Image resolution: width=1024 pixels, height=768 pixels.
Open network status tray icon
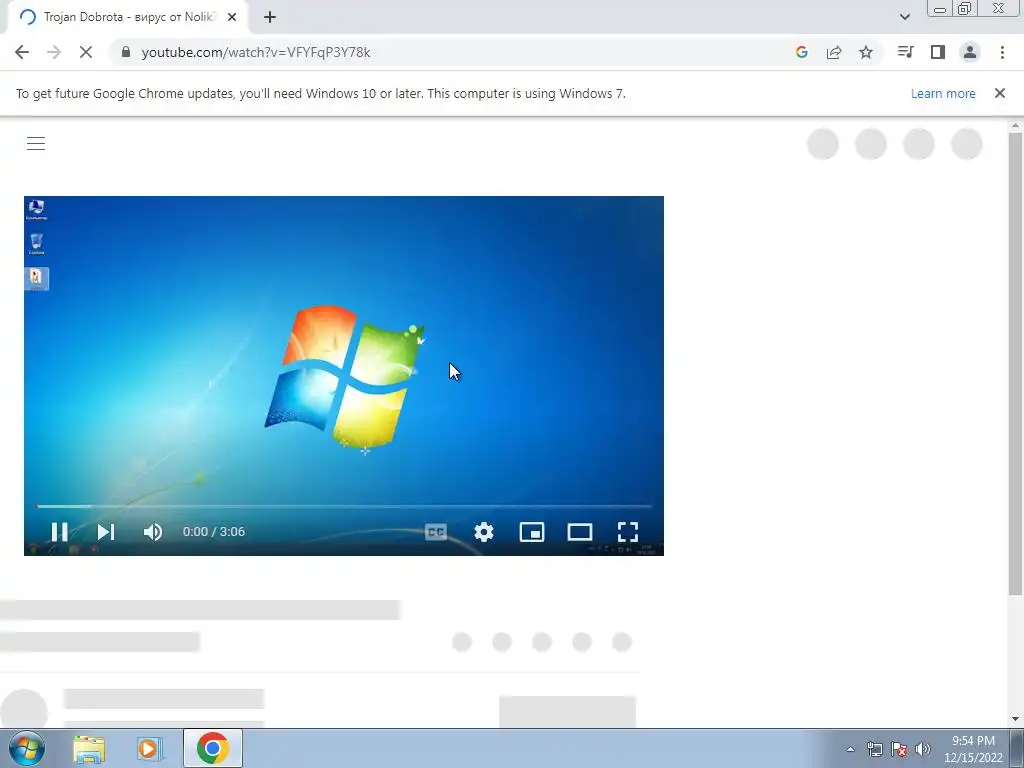pyautogui.click(x=874, y=749)
